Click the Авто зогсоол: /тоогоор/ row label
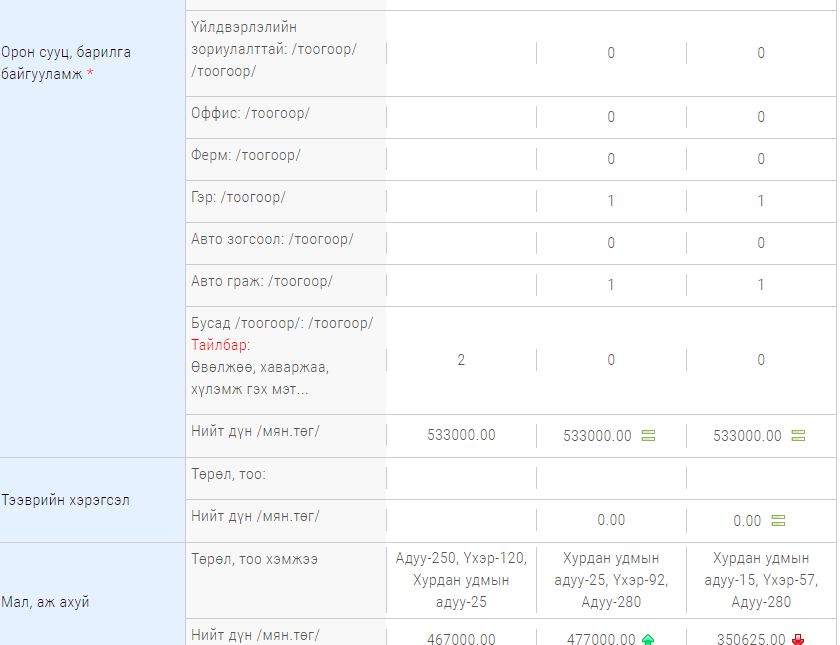This screenshot has width=840, height=645. [272, 239]
